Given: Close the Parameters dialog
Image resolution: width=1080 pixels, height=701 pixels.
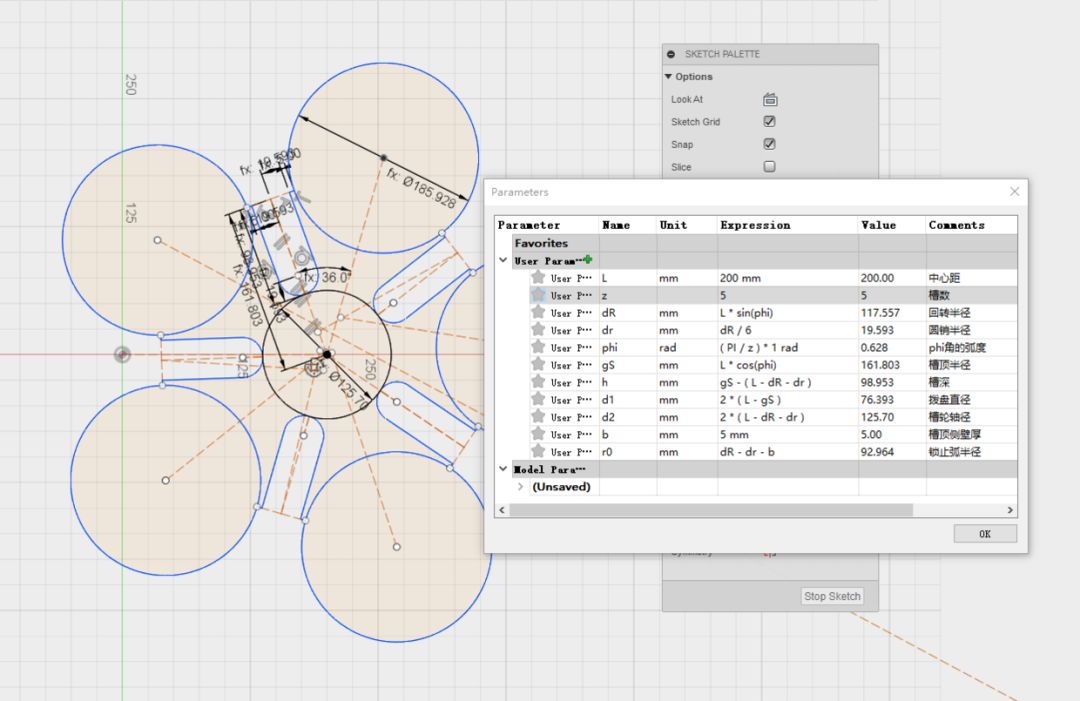Looking at the screenshot, I should pos(1014,191).
